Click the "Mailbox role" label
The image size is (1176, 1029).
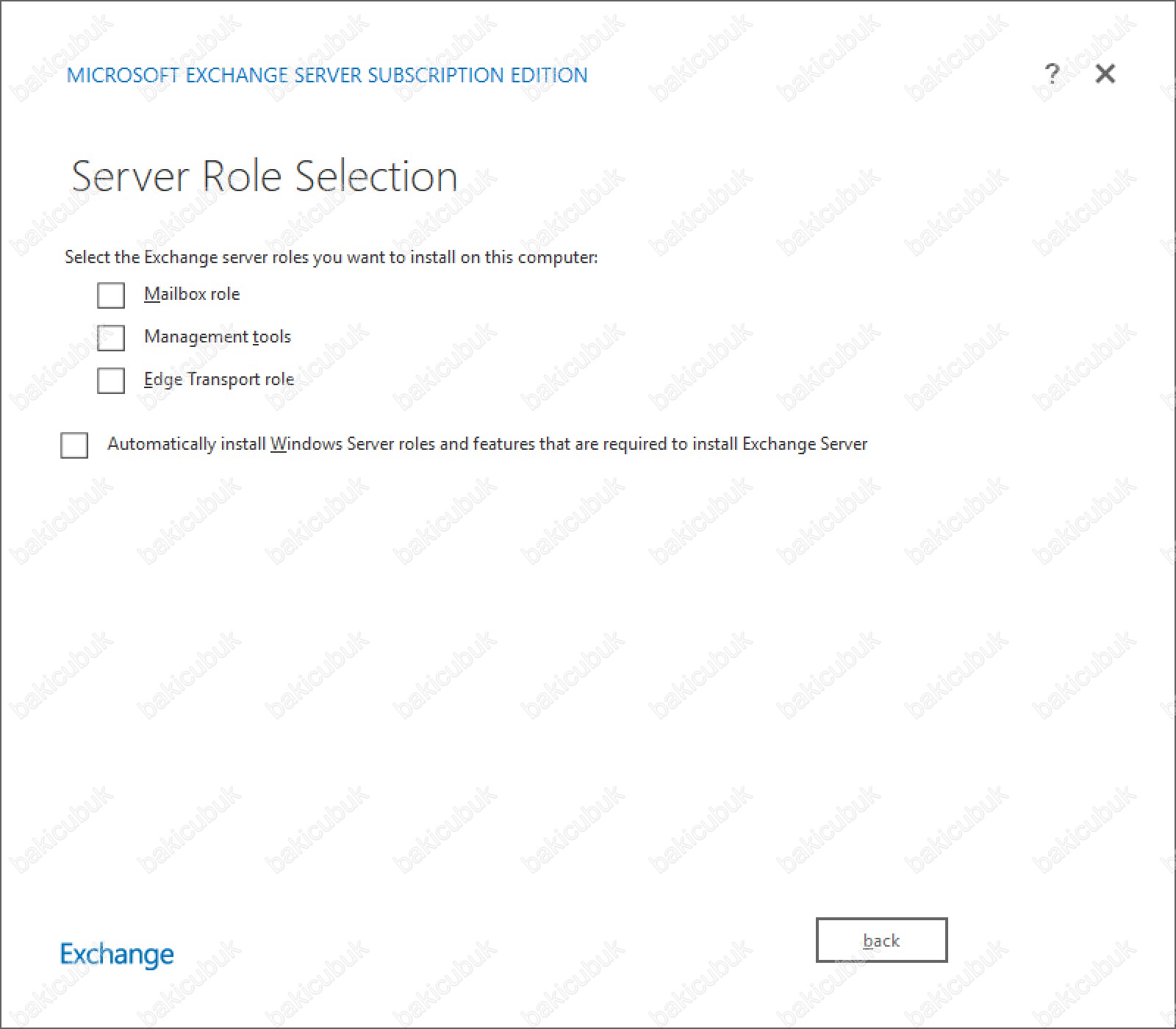pos(192,294)
